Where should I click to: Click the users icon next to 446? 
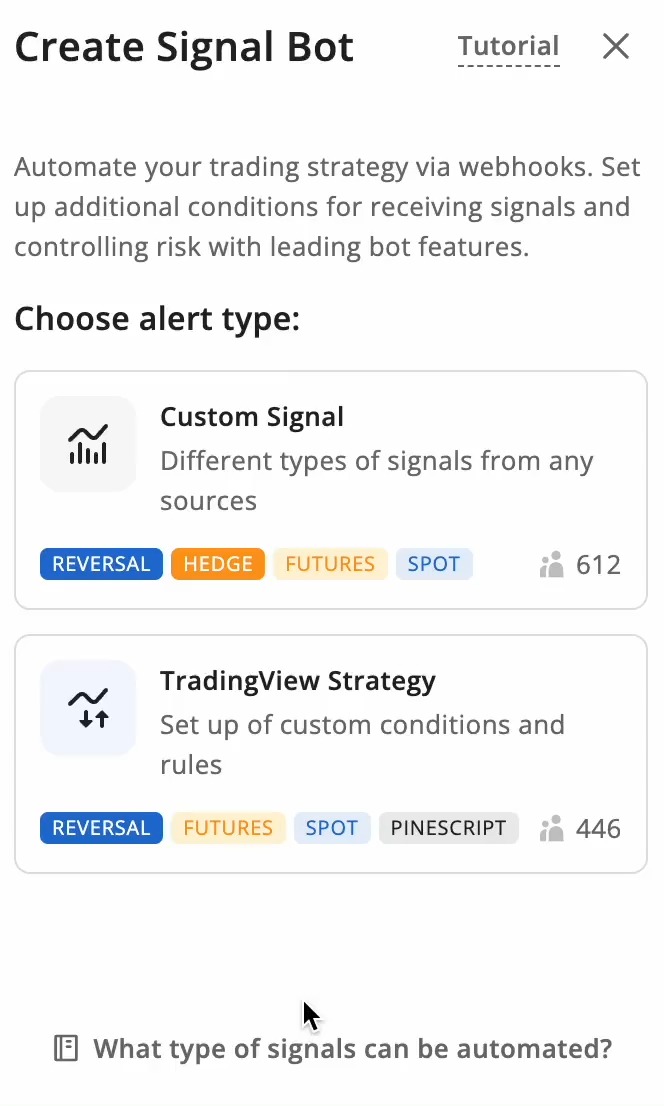tap(550, 828)
